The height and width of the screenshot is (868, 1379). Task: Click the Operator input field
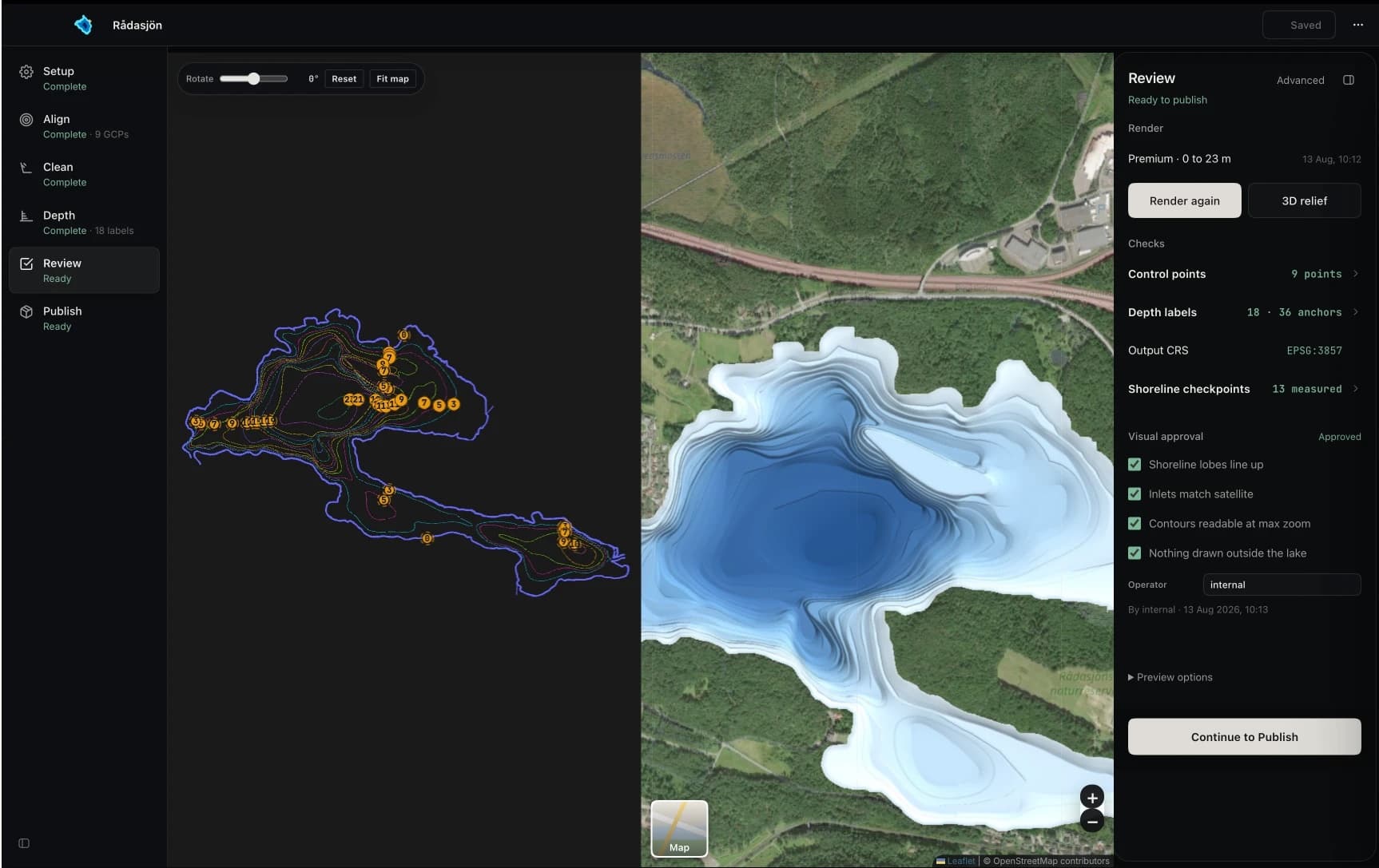click(1282, 585)
